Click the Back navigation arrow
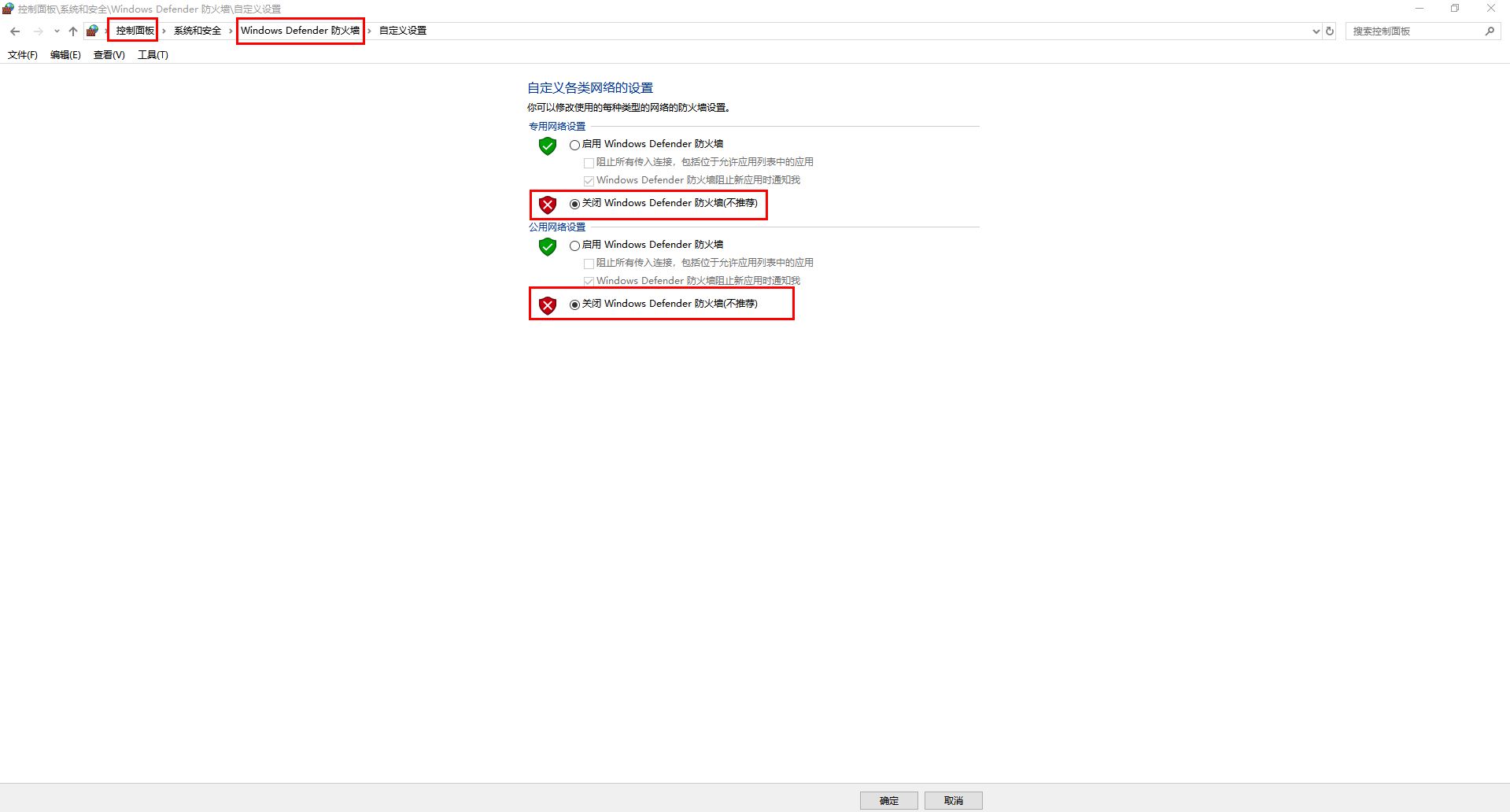The image size is (1510, 812). 15,31
